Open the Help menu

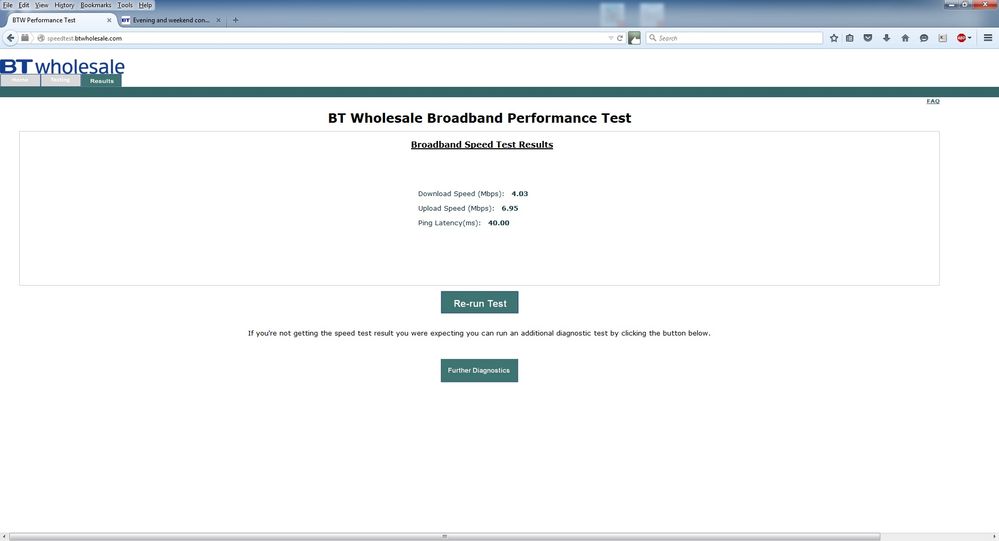pyautogui.click(x=145, y=5)
